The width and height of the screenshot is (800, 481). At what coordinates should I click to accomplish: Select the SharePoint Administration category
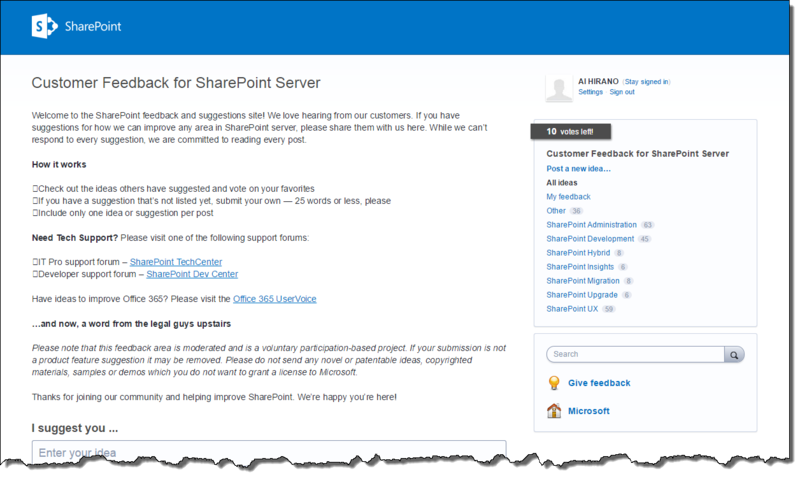(591, 225)
